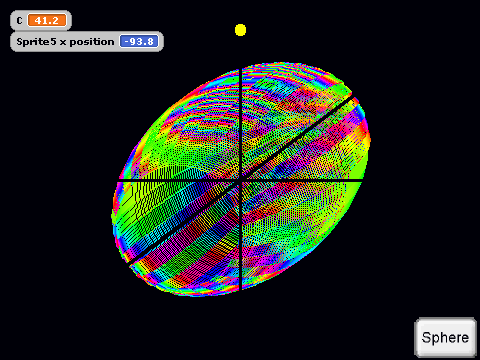The width and height of the screenshot is (480, 360).
Task: Click the letter C in the variable monitor
Action: [x=19, y=21]
